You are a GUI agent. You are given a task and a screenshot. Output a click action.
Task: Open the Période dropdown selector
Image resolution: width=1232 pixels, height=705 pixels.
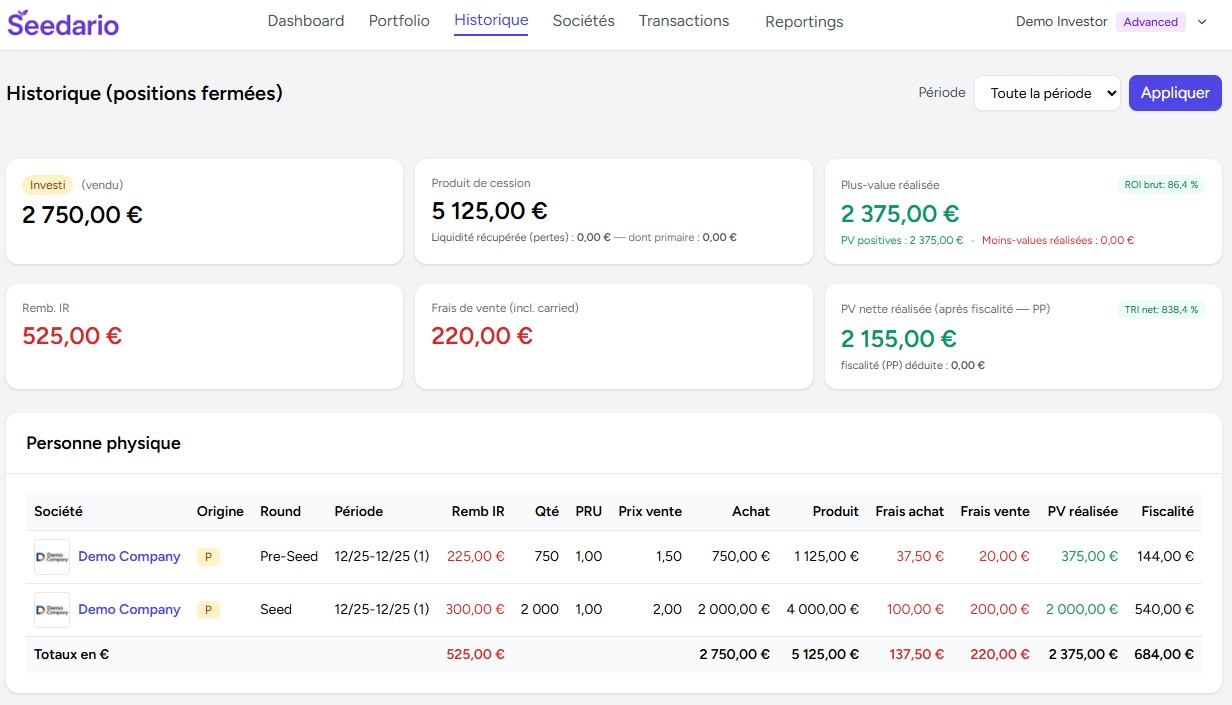(x=1047, y=93)
